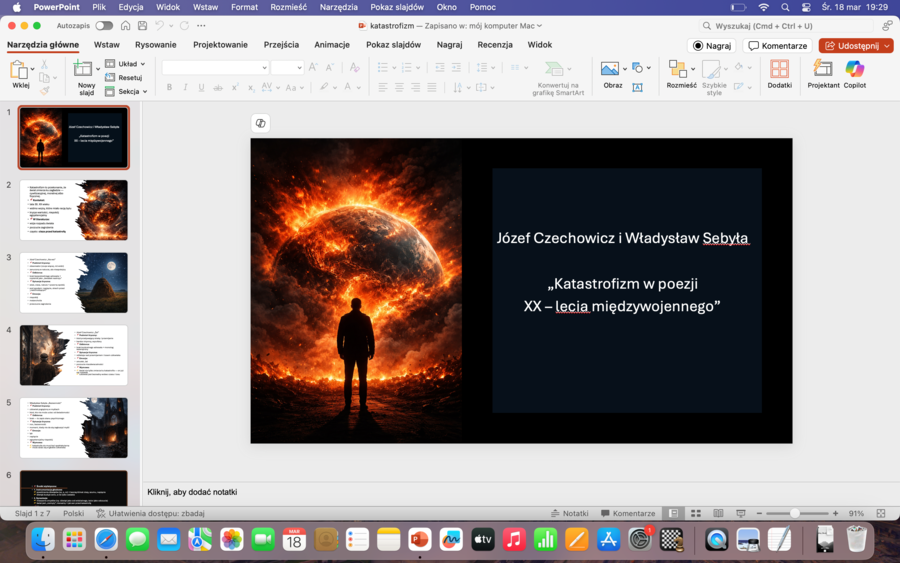Click the Nagraj button
The height and width of the screenshot is (563, 900).
pos(711,46)
